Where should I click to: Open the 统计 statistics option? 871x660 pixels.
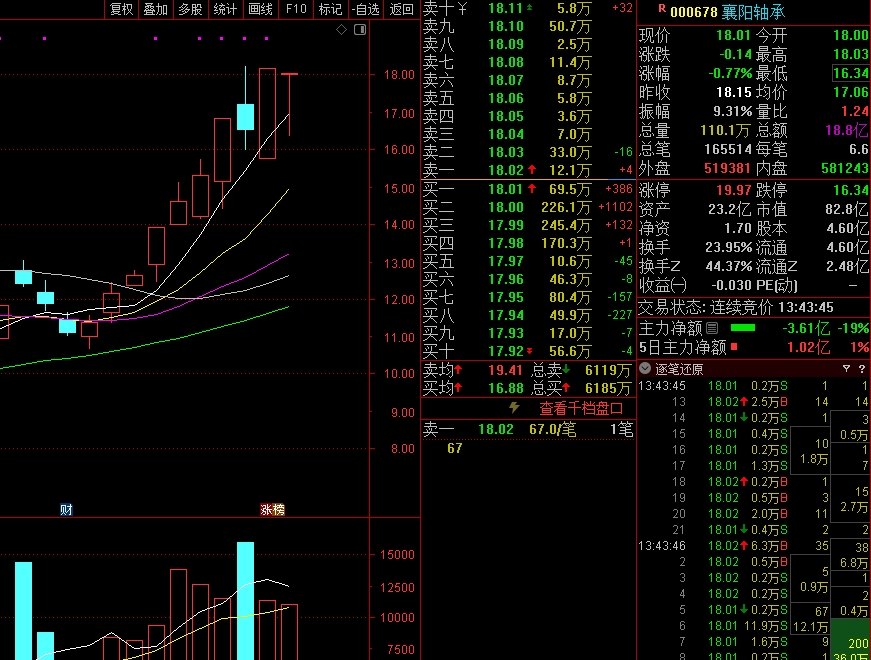[x=225, y=9]
